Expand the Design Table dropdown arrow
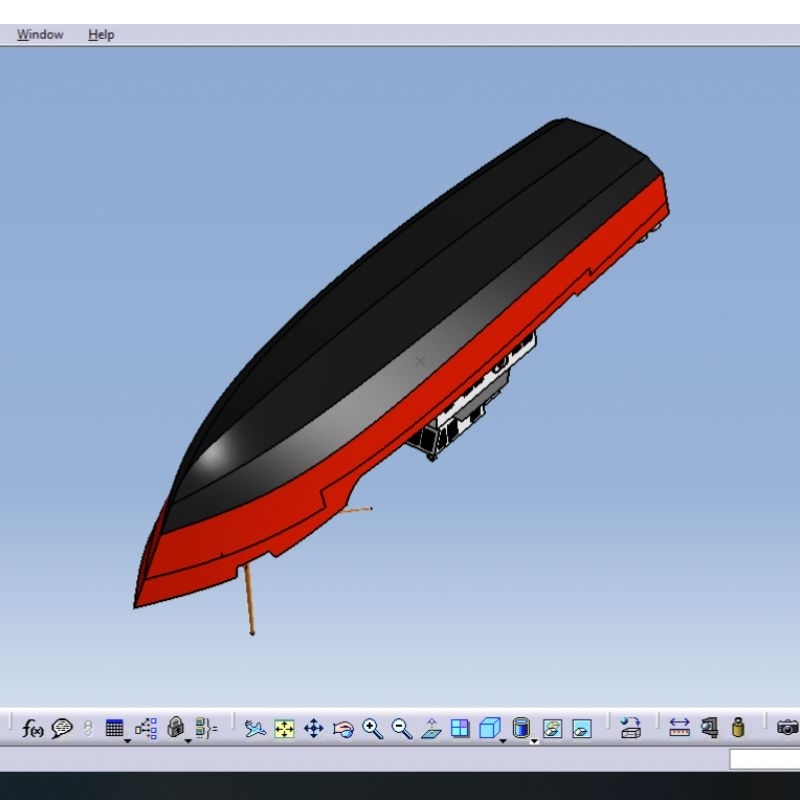The width and height of the screenshot is (800, 800). click(x=128, y=741)
